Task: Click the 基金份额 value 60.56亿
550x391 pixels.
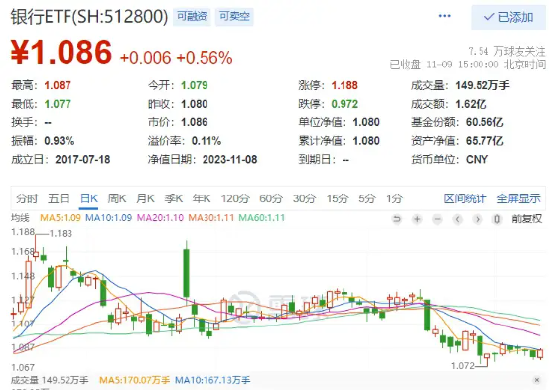Action: (484, 122)
